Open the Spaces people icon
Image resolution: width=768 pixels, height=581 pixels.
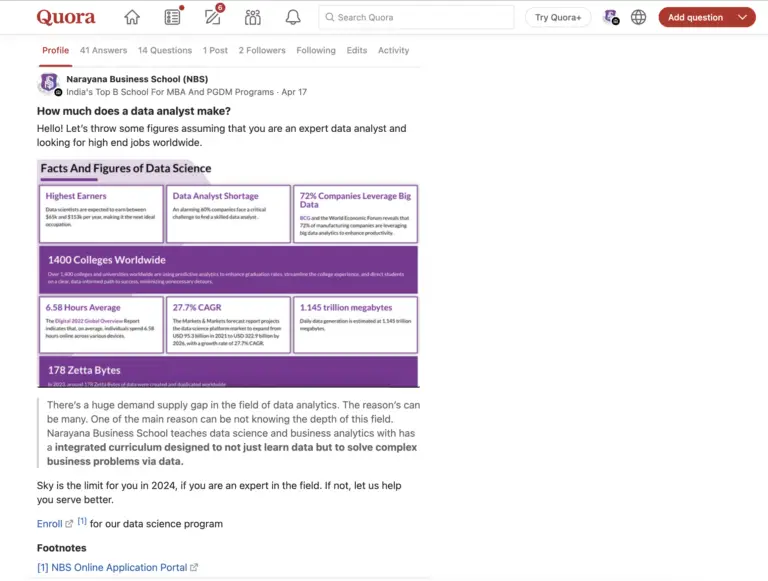click(x=252, y=17)
